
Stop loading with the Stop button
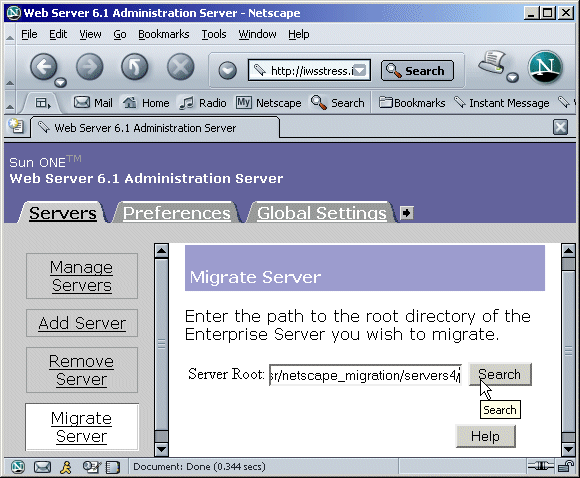coord(180,67)
